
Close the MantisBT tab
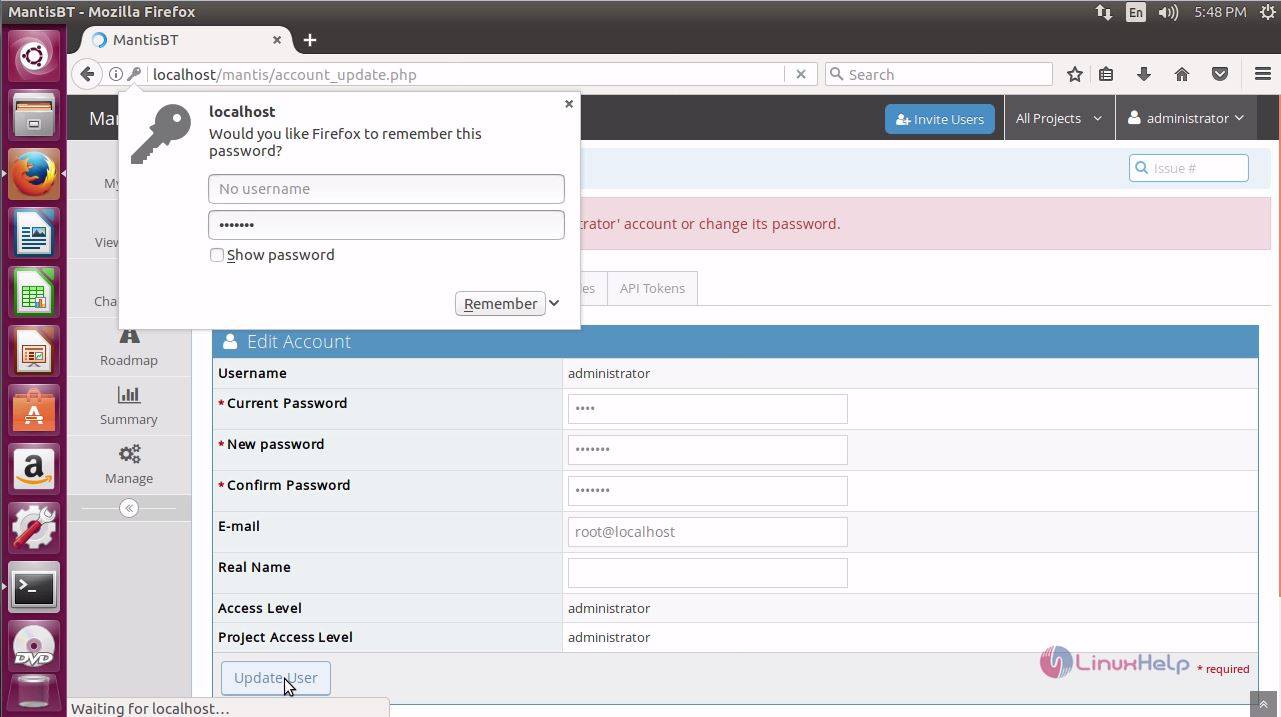[x=277, y=40]
